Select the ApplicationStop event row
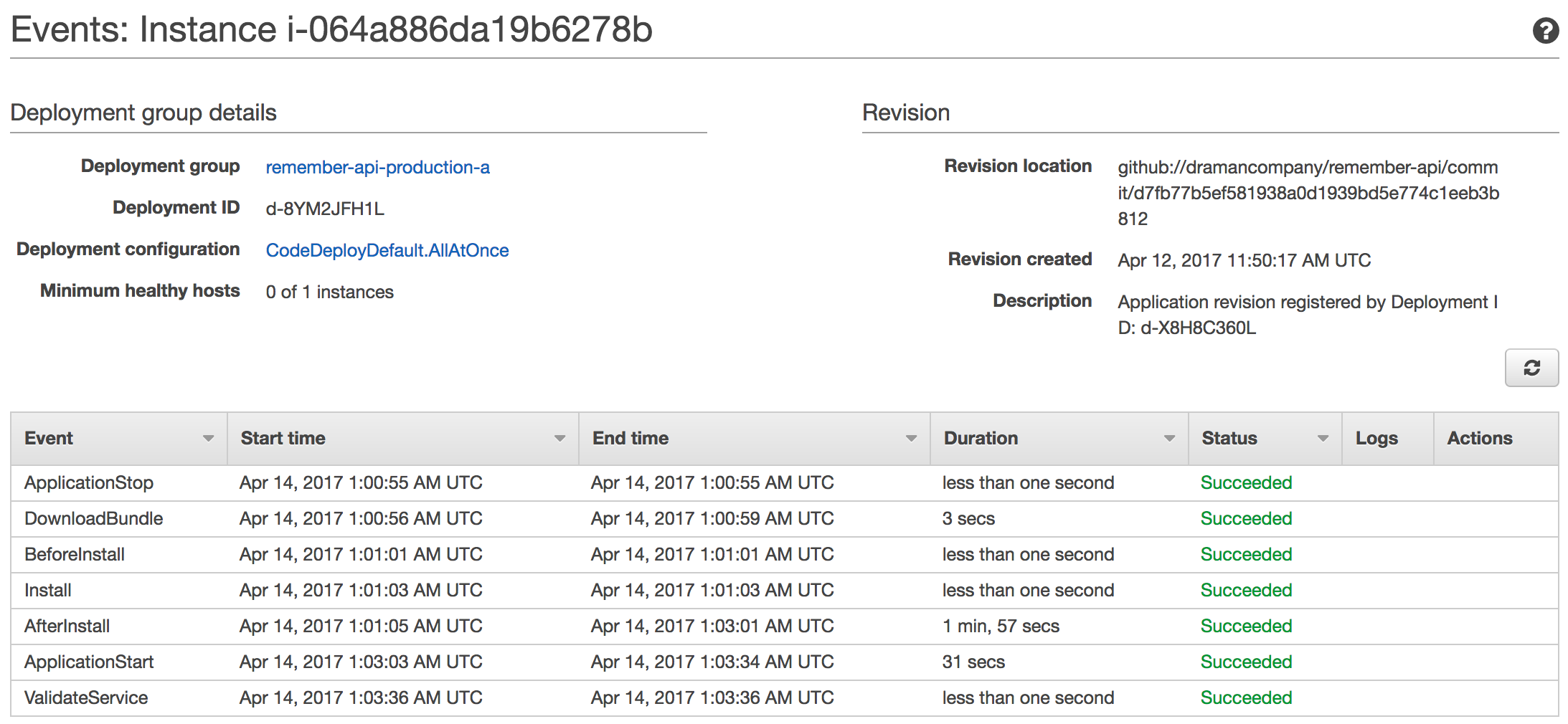 (x=784, y=483)
